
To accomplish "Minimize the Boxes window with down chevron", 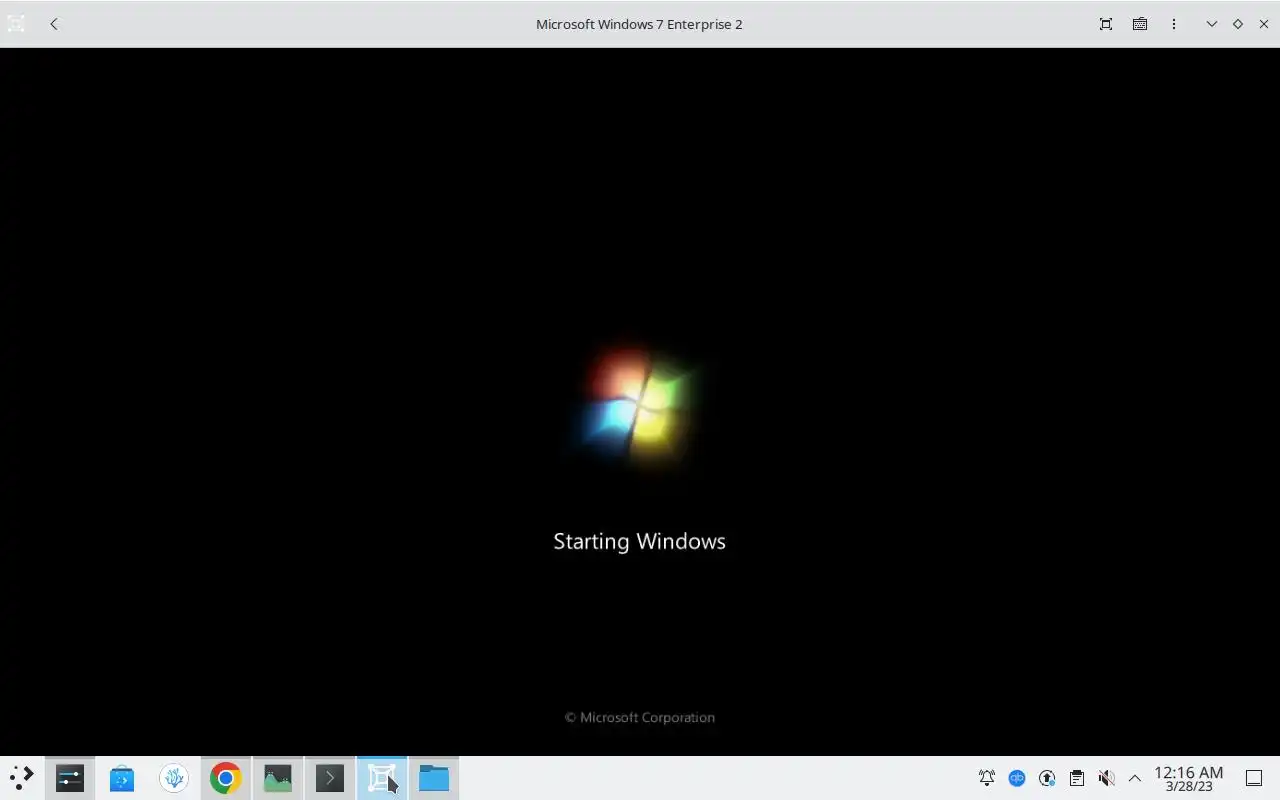I will (x=1212, y=24).
